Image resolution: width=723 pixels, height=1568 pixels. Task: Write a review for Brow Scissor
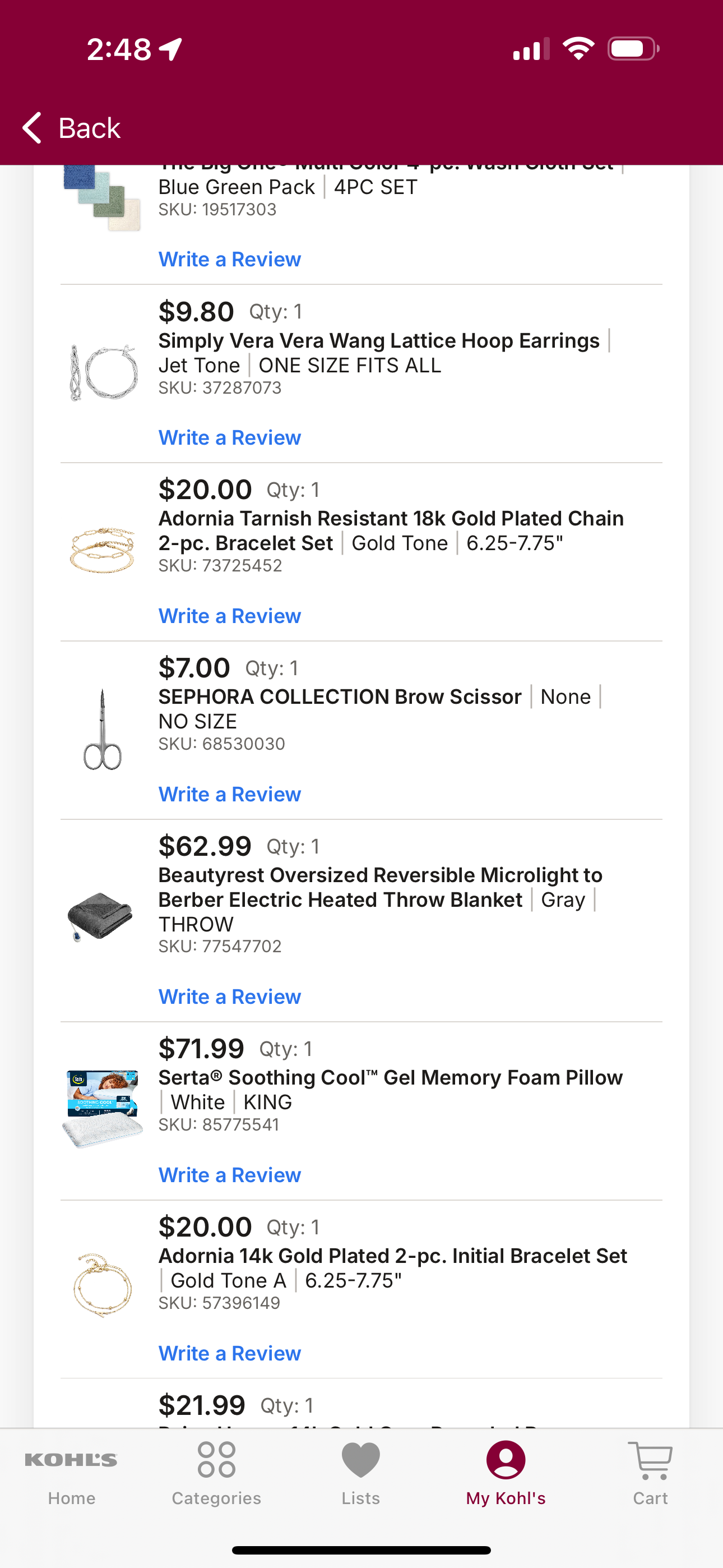pyautogui.click(x=229, y=794)
